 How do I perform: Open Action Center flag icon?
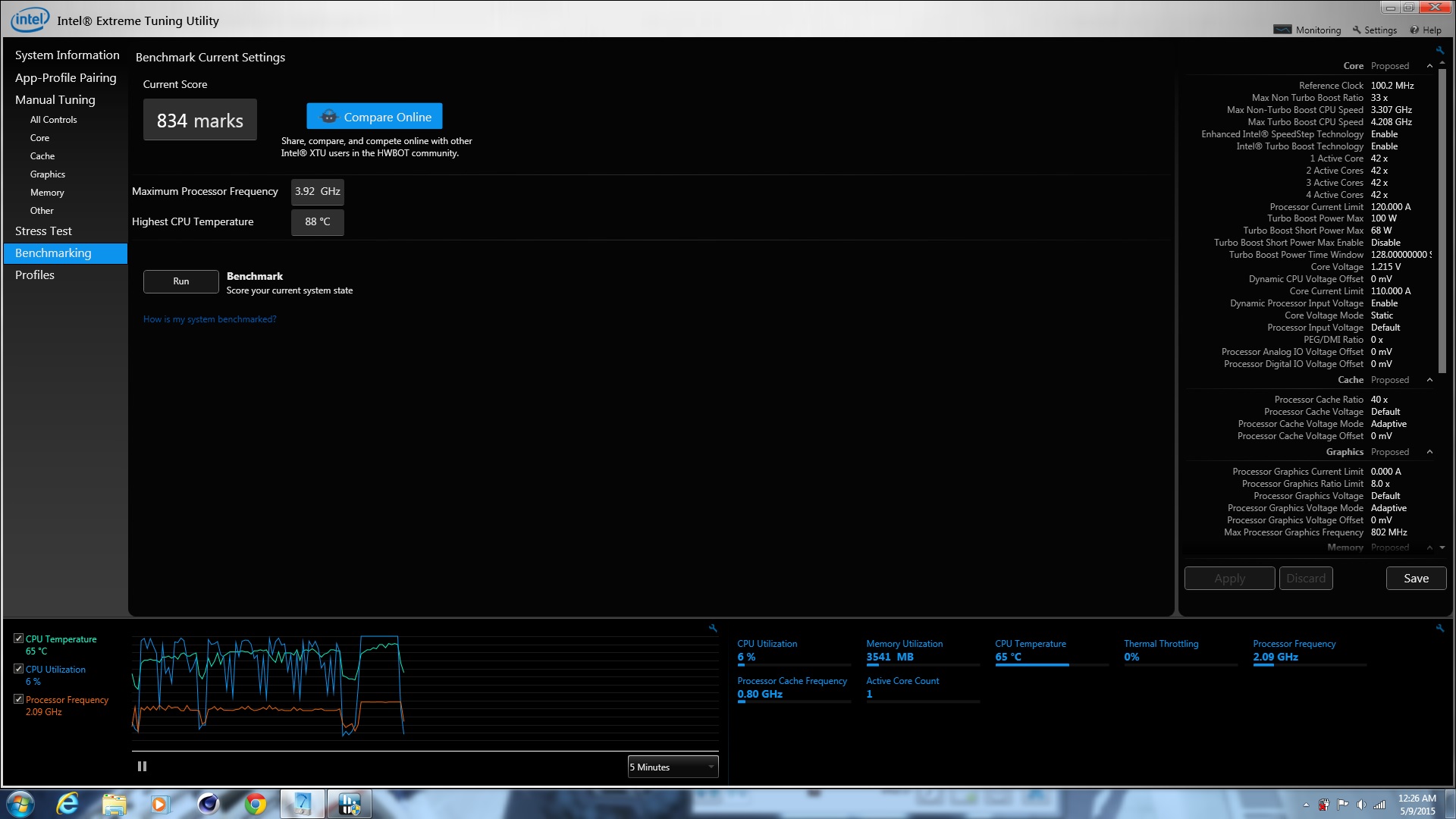point(1342,805)
